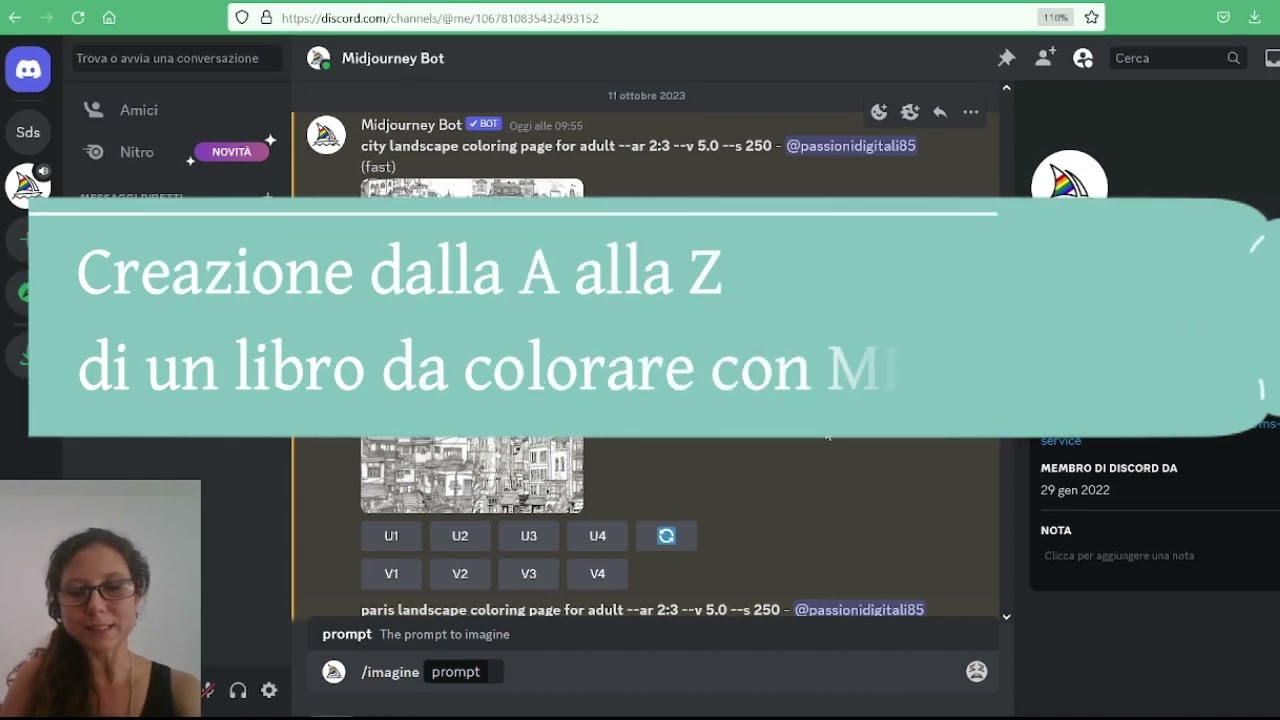Click the Midjourney Bot avatar in header
This screenshot has height=720, width=1280.
[319, 58]
